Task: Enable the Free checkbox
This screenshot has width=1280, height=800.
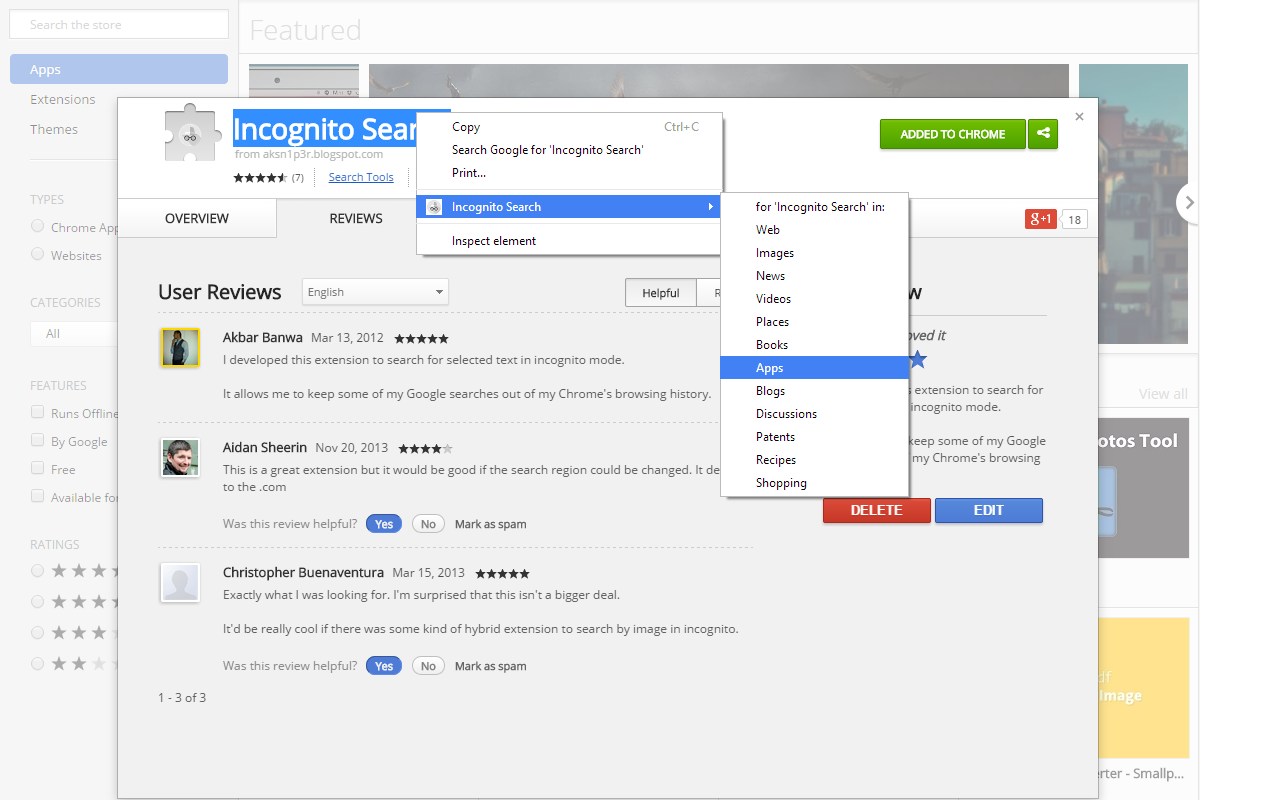Action: click(37, 468)
